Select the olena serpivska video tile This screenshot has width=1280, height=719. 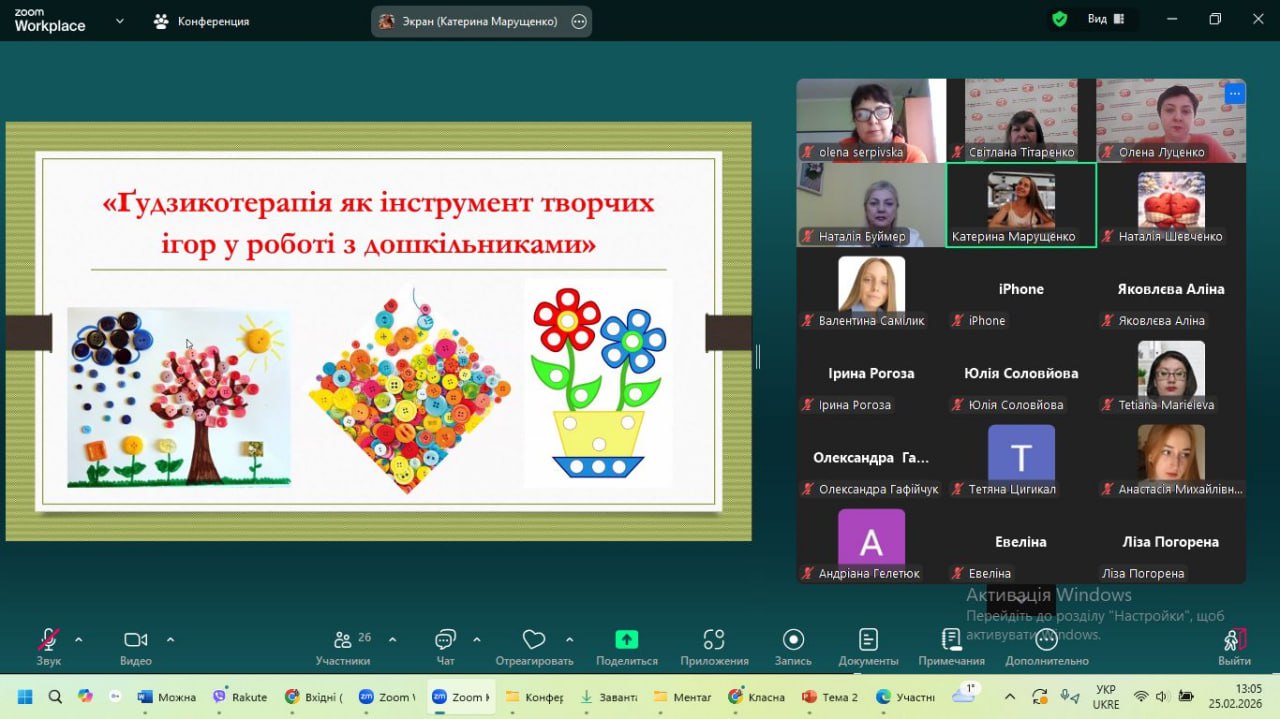tap(871, 120)
